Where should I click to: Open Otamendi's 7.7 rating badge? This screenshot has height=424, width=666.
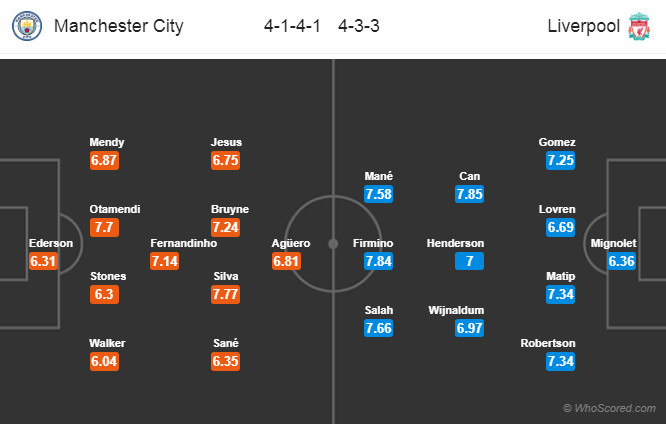point(105,227)
